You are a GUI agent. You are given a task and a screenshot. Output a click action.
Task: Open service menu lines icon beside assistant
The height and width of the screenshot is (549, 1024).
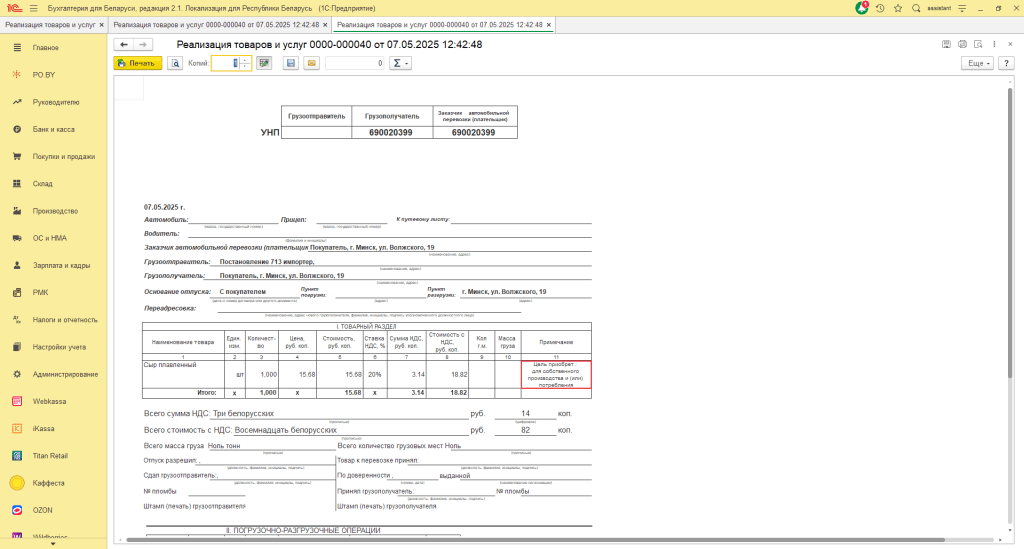pos(962,8)
